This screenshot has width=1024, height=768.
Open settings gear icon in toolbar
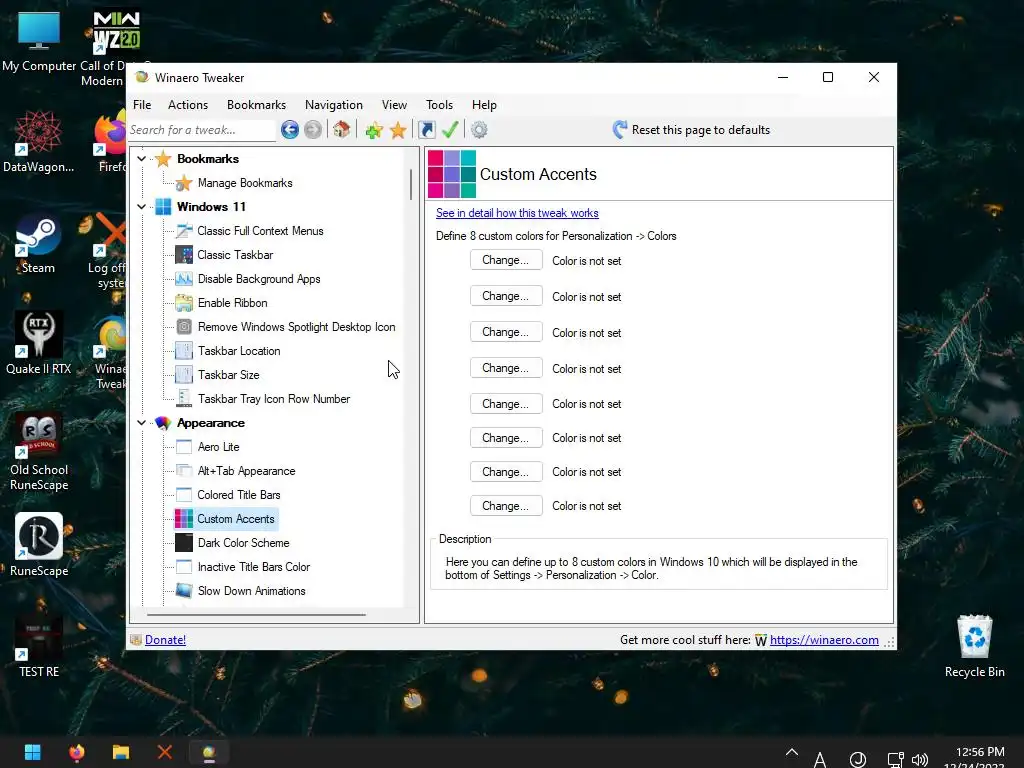tap(479, 129)
